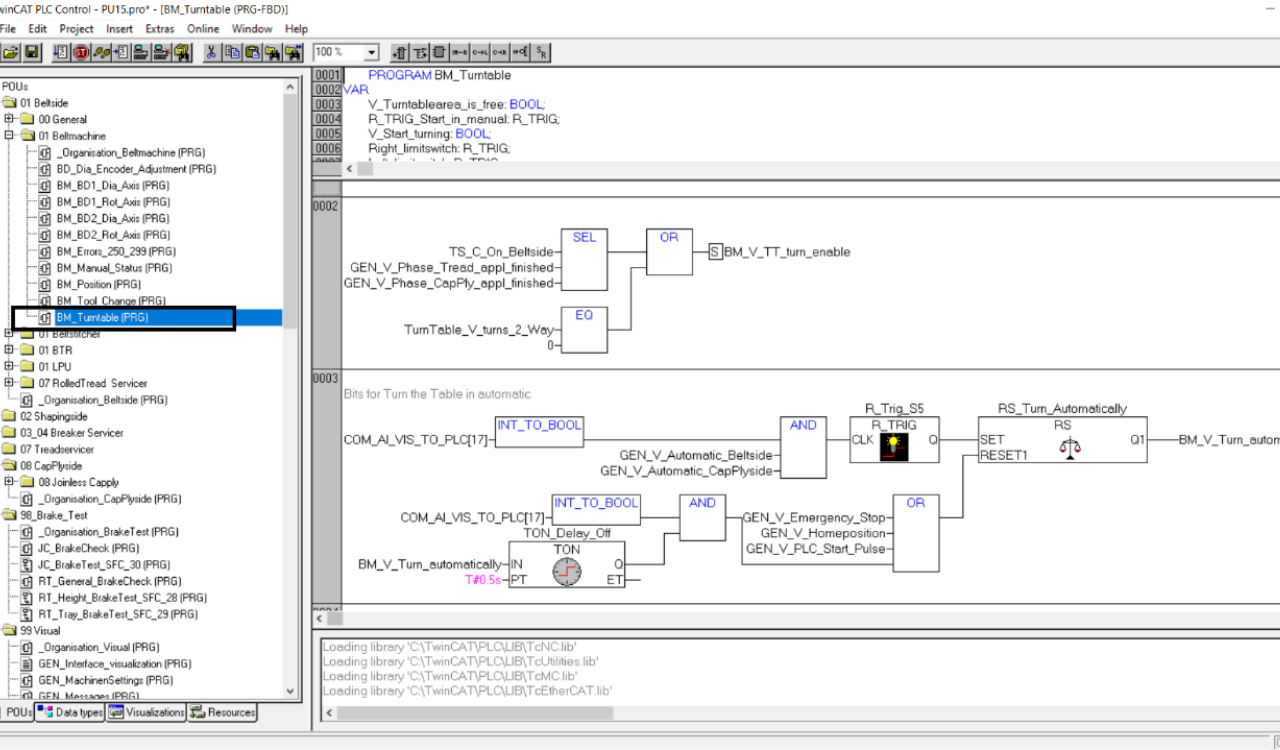This screenshot has height=750, width=1280.
Task: Click the Login toolbar icon
Action: (x=141, y=52)
